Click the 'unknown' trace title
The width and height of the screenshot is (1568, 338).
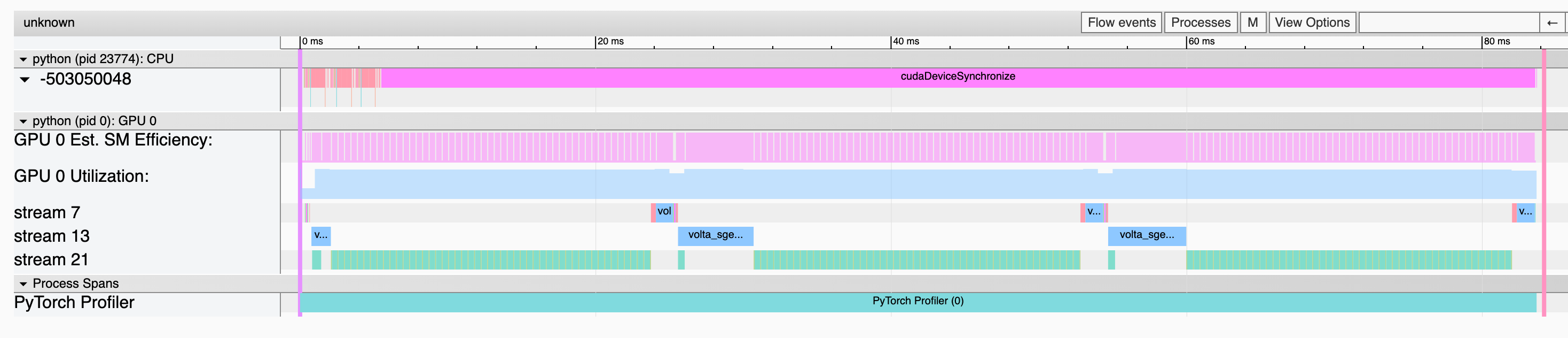tap(49, 22)
